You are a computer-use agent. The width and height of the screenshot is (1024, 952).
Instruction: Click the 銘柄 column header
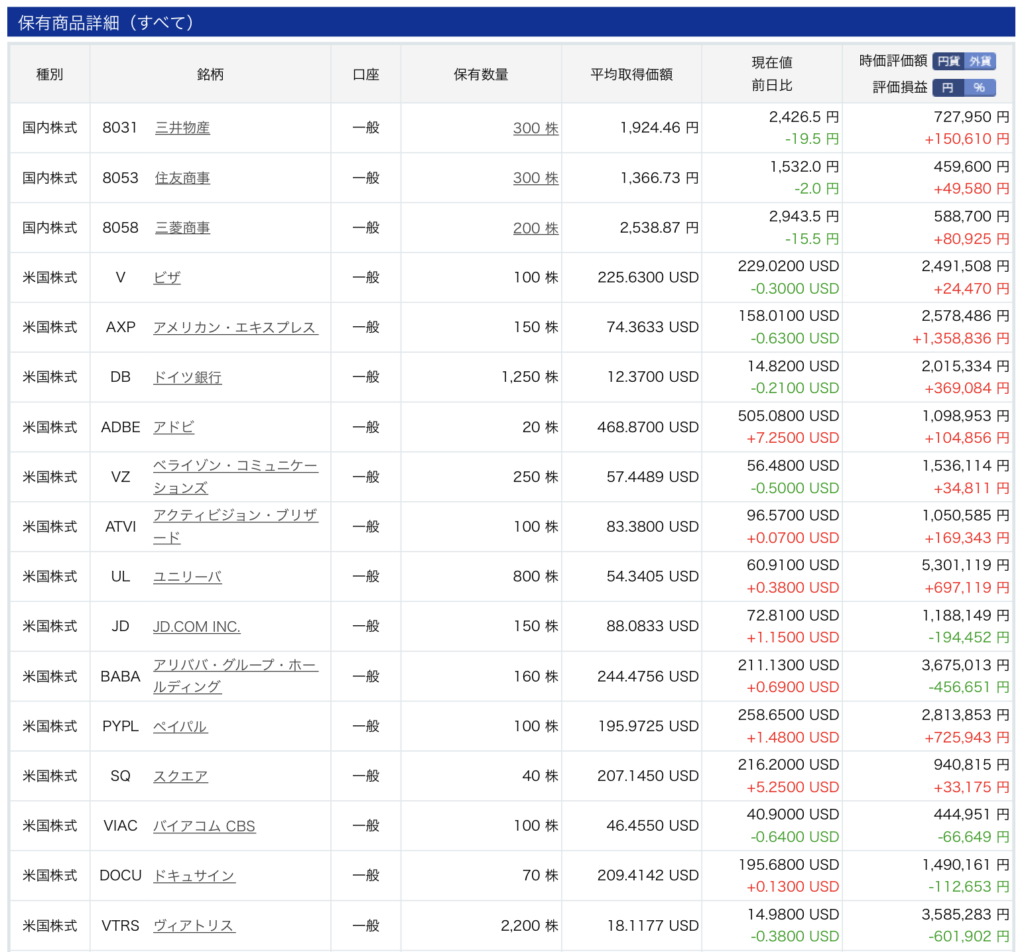[210, 74]
